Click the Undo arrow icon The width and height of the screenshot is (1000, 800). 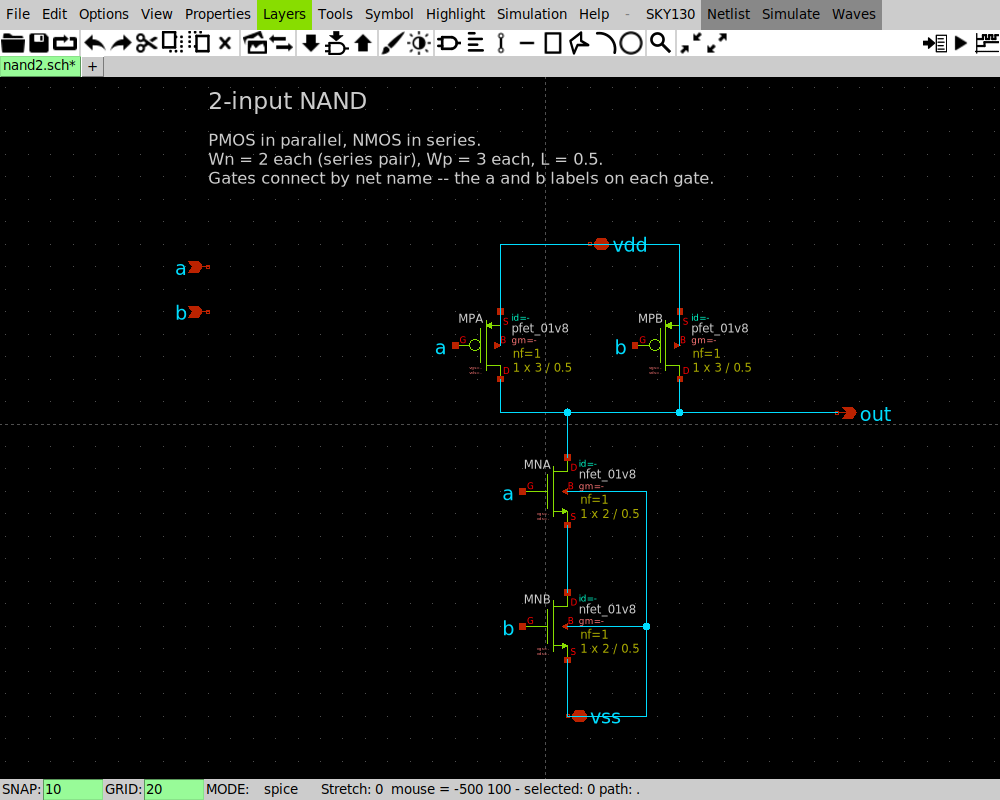click(x=94, y=43)
